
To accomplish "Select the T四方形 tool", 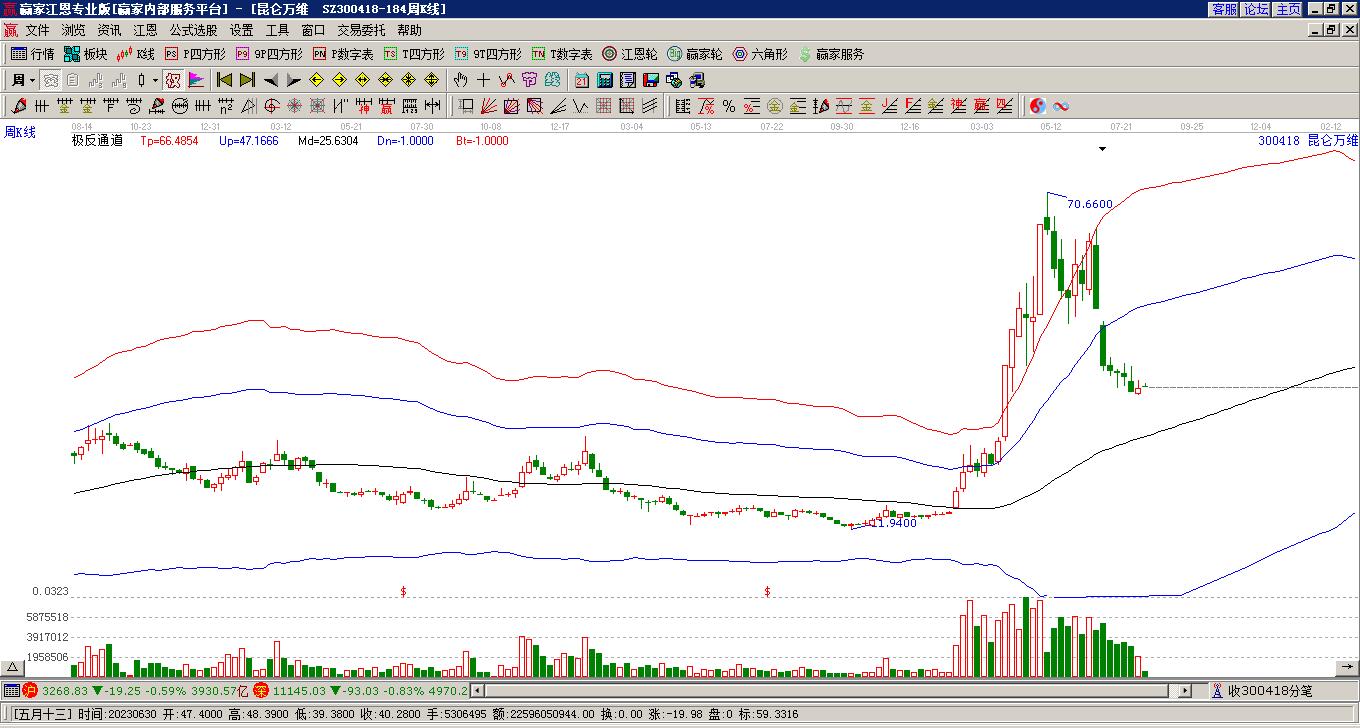I will (414, 54).
